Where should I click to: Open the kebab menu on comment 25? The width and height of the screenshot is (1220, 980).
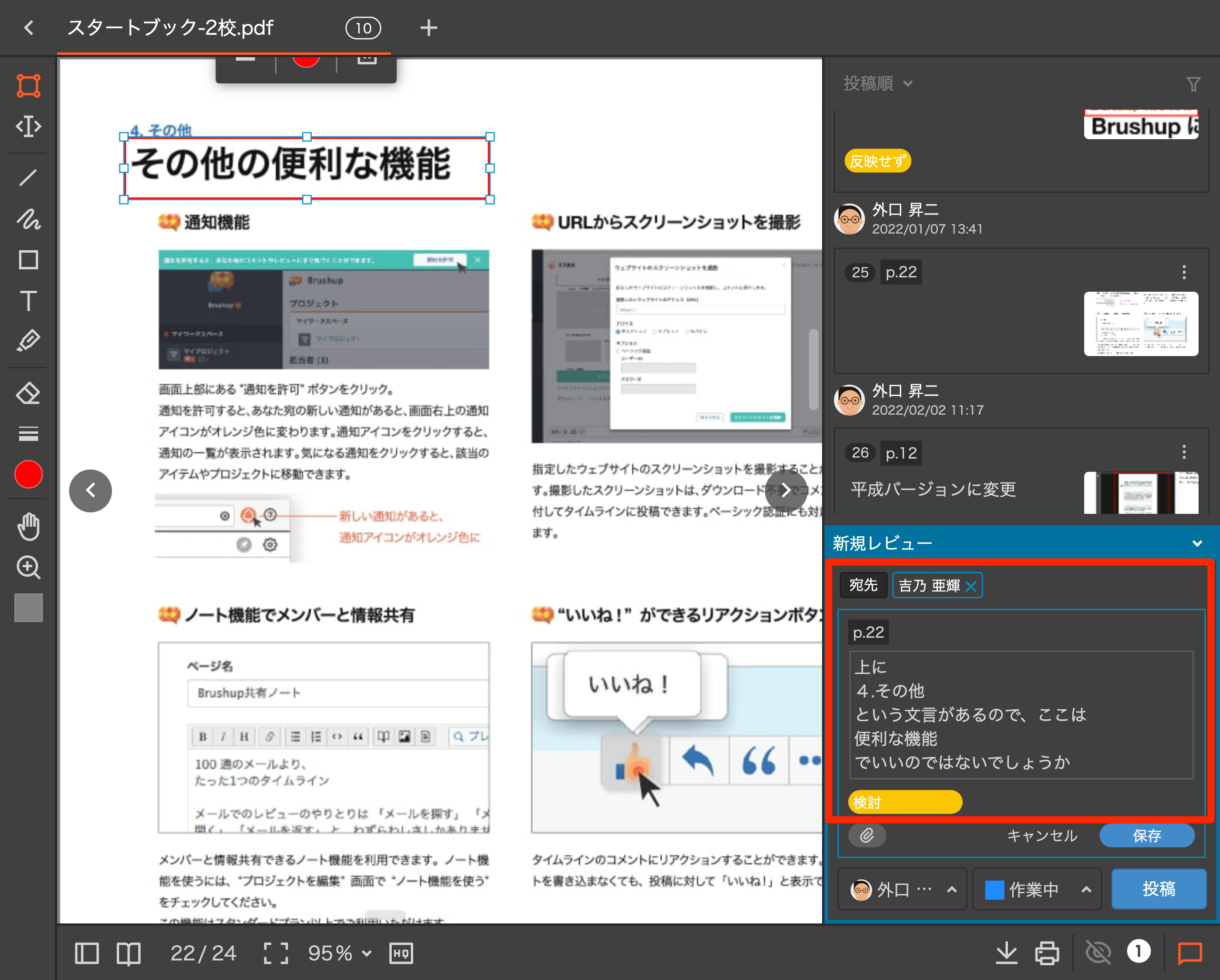[1184, 272]
